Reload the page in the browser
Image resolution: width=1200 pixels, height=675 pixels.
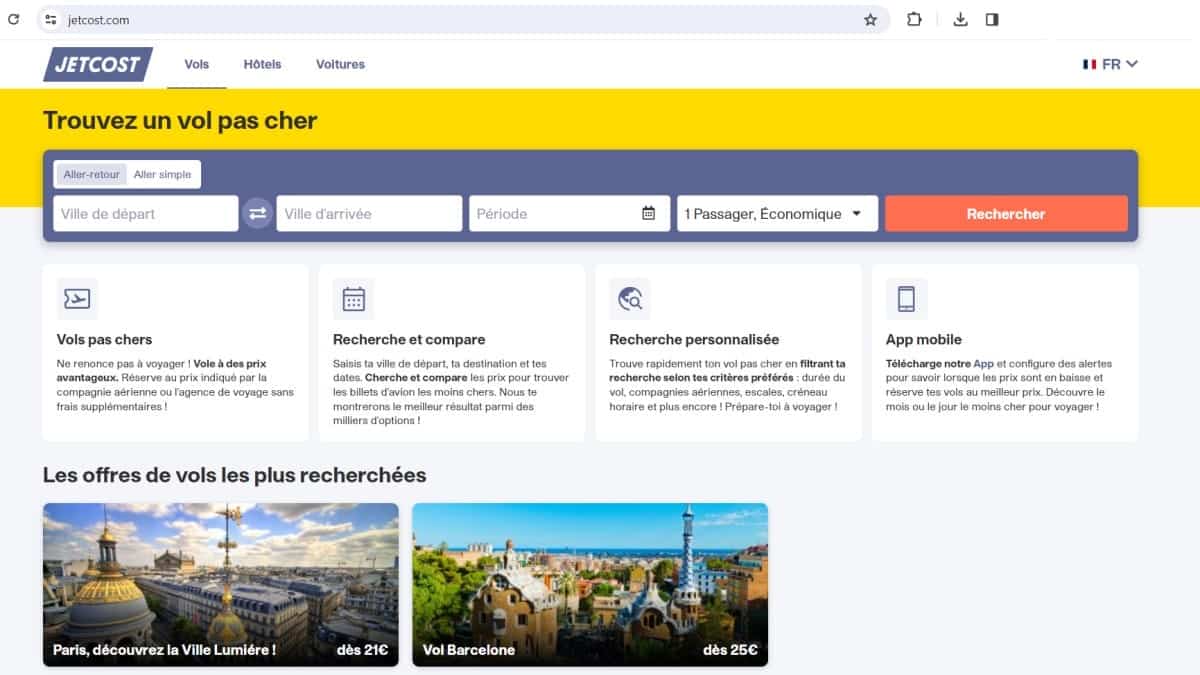coord(14,20)
